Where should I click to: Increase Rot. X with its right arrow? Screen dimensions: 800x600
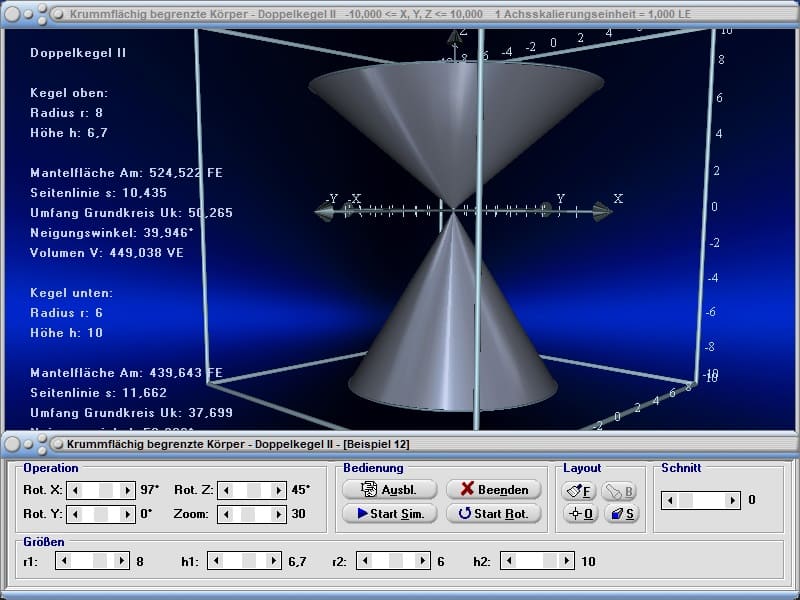(x=128, y=490)
